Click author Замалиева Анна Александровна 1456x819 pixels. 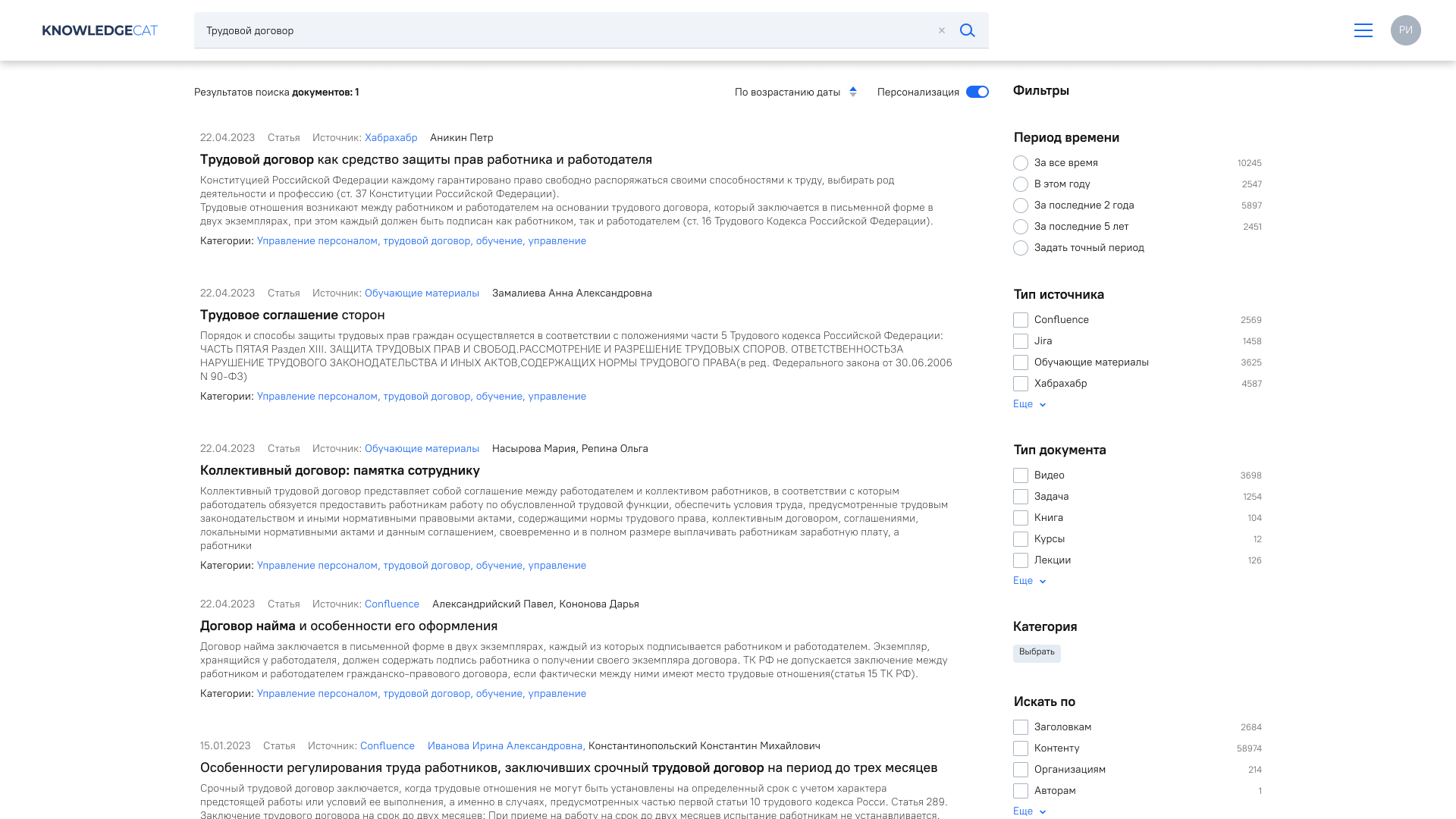click(x=572, y=293)
